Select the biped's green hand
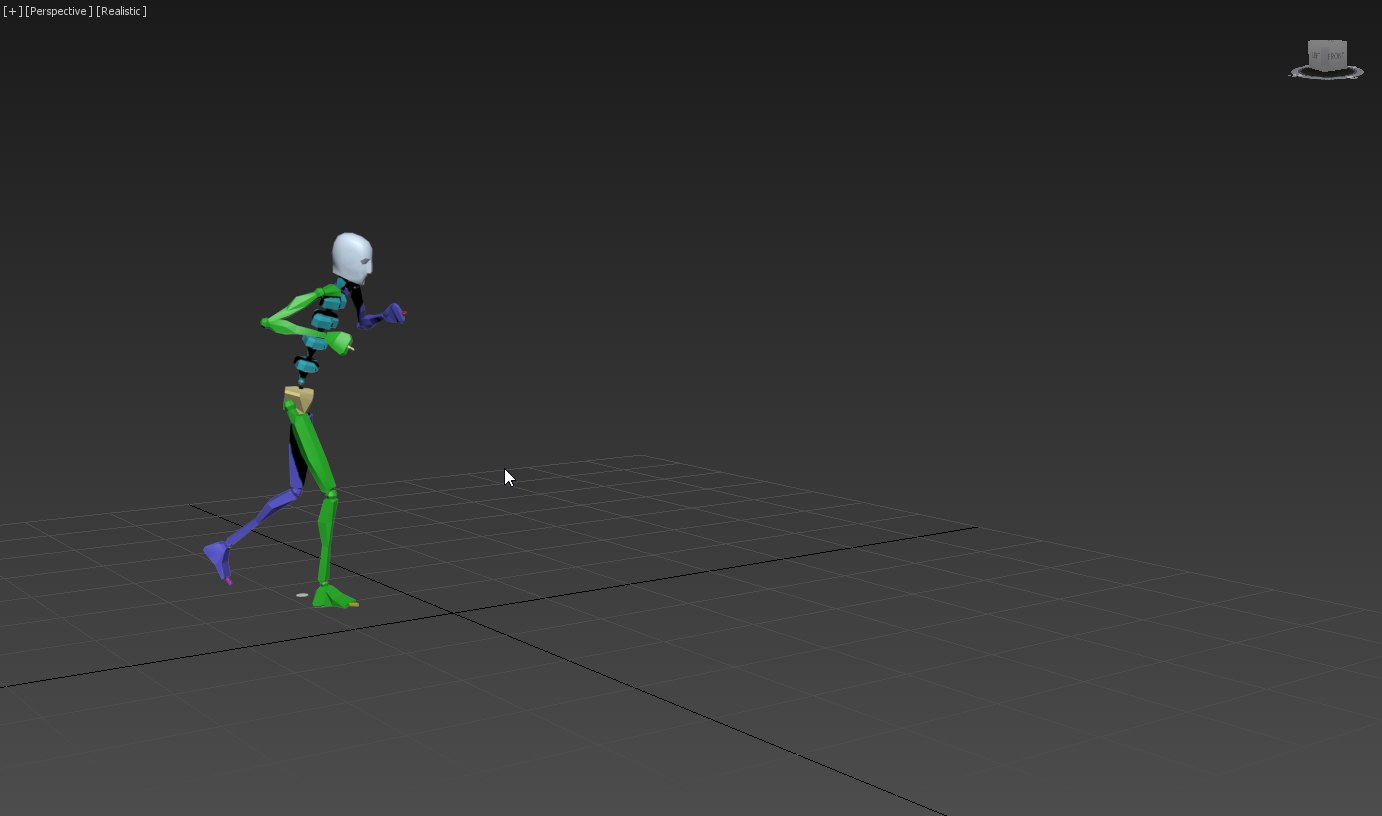Viewport: 1382px width, 816px height. pos(341,343)
